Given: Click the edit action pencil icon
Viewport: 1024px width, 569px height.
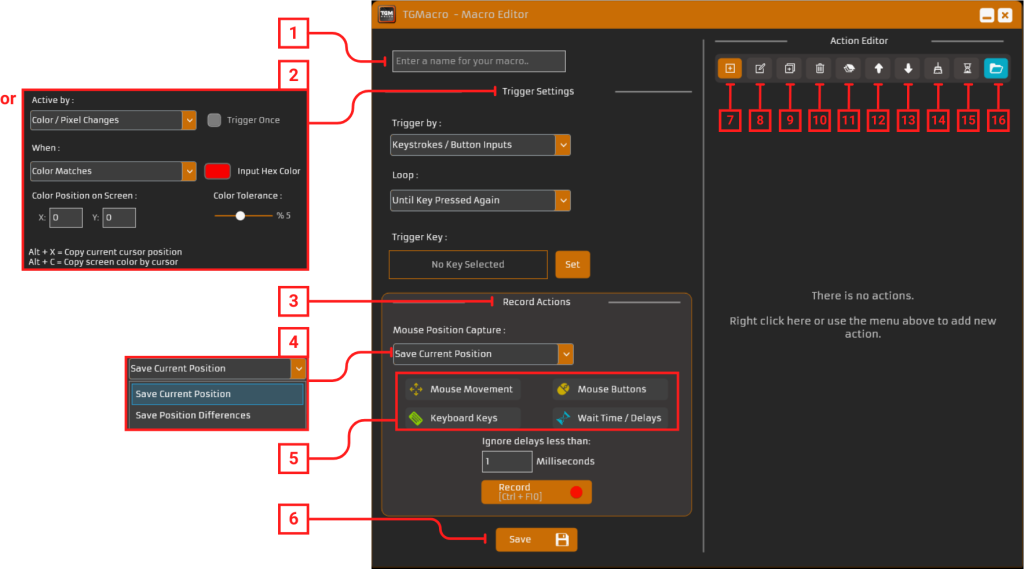Looking at the screenshot, I should [760, 69].
